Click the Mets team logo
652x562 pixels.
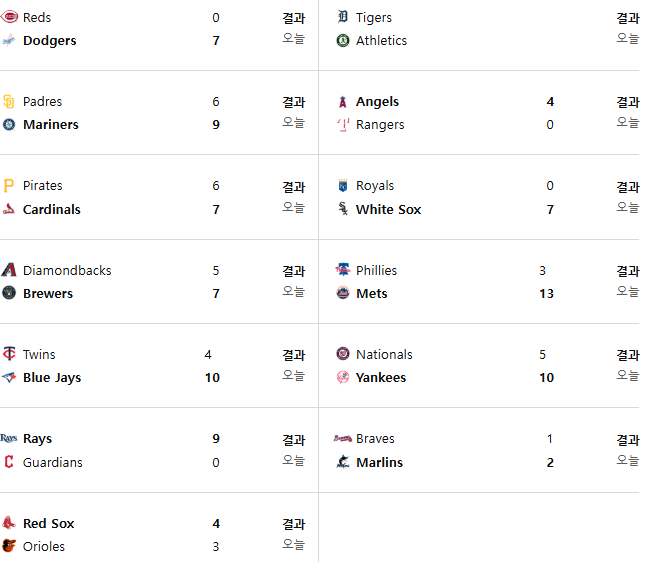[343, 293]
